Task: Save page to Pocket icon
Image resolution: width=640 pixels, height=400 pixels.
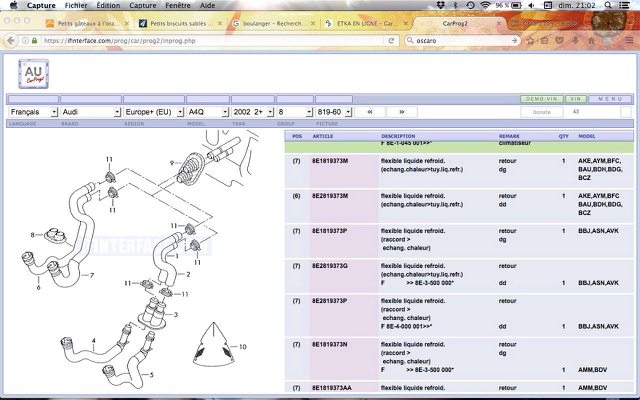Action: 560,40
